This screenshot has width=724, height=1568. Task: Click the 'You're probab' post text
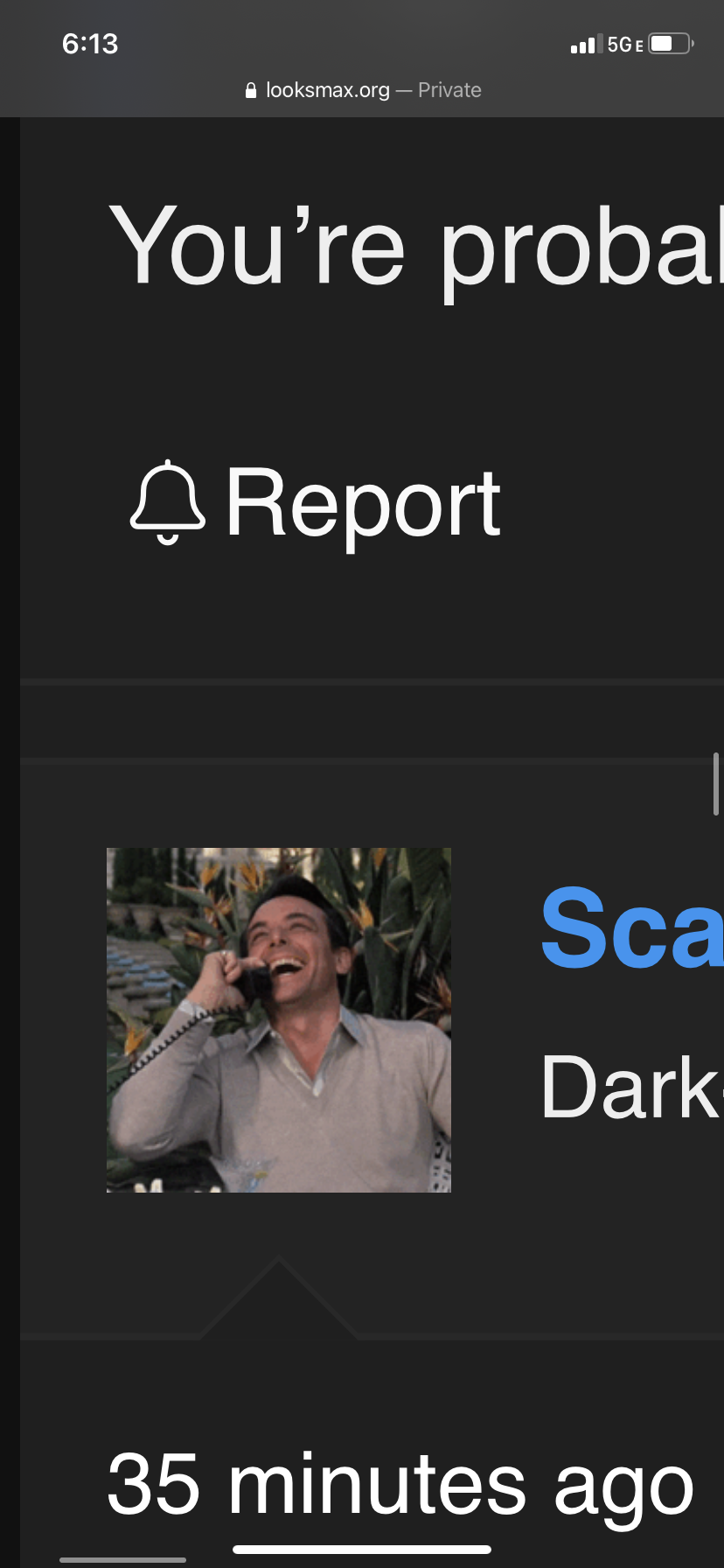click(416, 247)
